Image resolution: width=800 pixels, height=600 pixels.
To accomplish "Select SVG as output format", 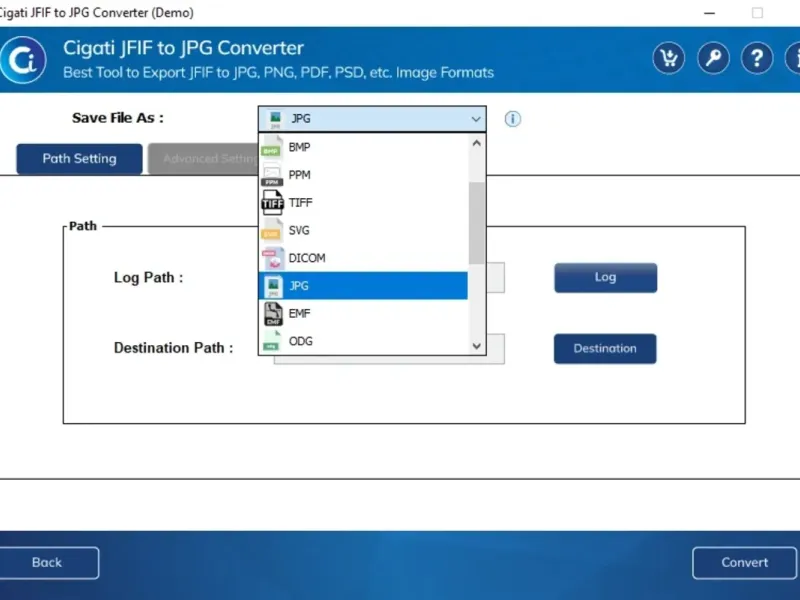I will coord(363,230).
